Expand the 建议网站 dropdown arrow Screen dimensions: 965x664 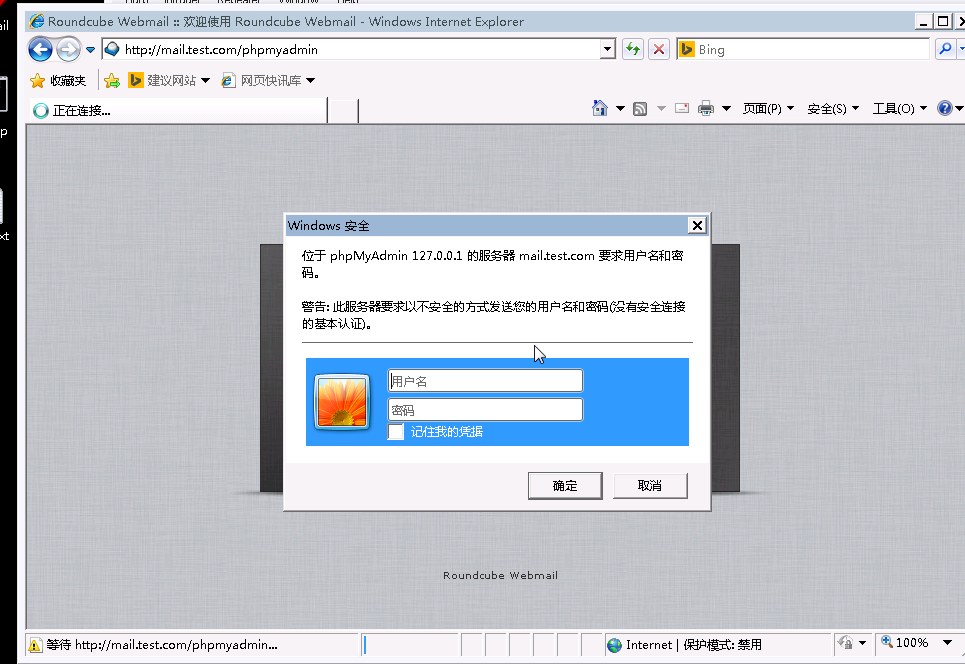point(206,81)
